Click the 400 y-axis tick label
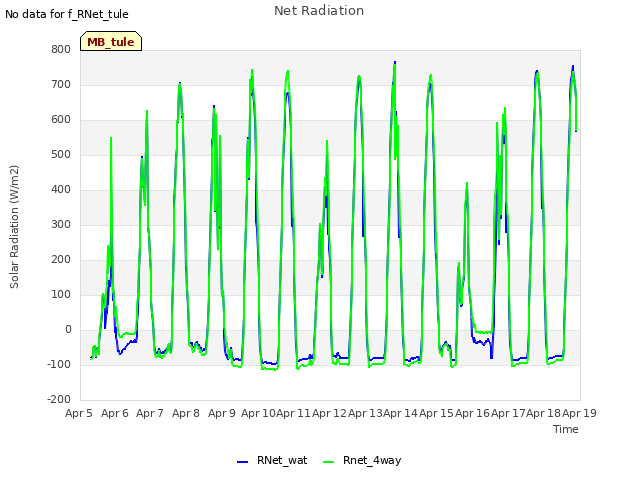This screenshot has width=640, height=480. point(61,190)
